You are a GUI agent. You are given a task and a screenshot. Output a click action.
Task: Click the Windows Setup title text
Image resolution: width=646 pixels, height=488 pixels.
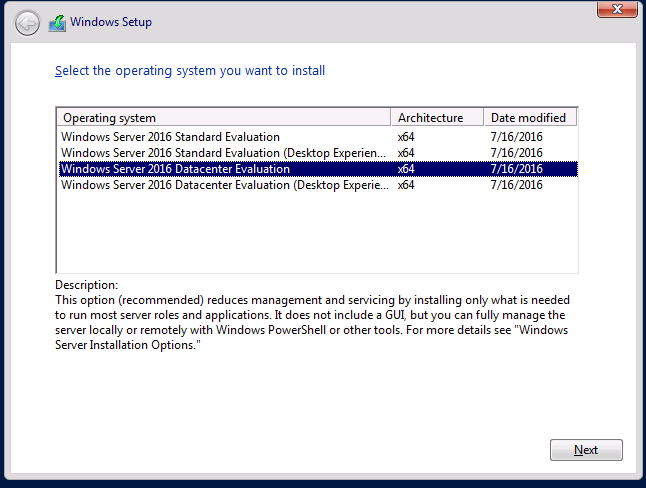pyautogui.click(x=111, y=22)
